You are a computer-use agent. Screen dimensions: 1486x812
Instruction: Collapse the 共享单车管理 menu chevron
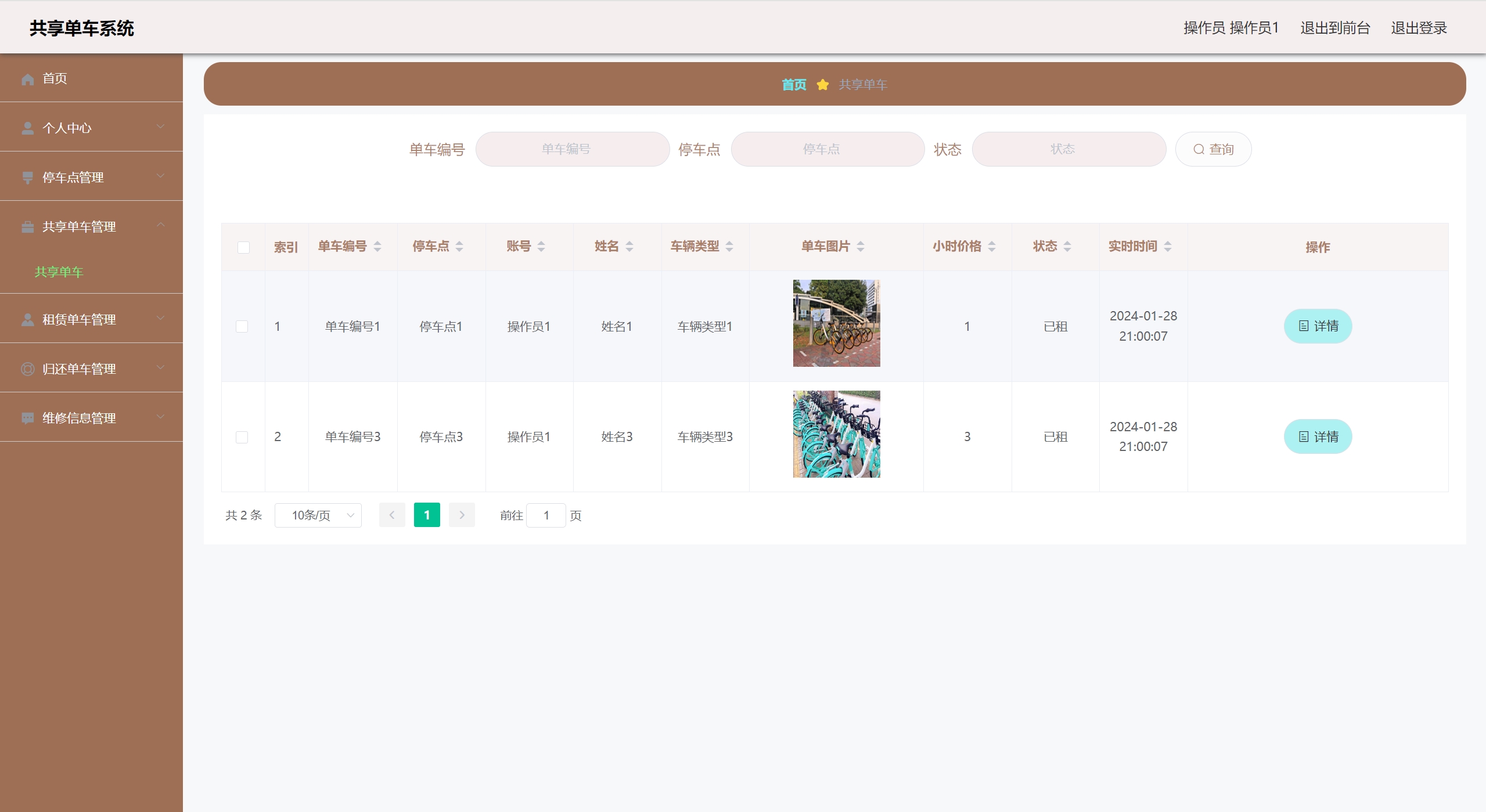click(161, 225)
